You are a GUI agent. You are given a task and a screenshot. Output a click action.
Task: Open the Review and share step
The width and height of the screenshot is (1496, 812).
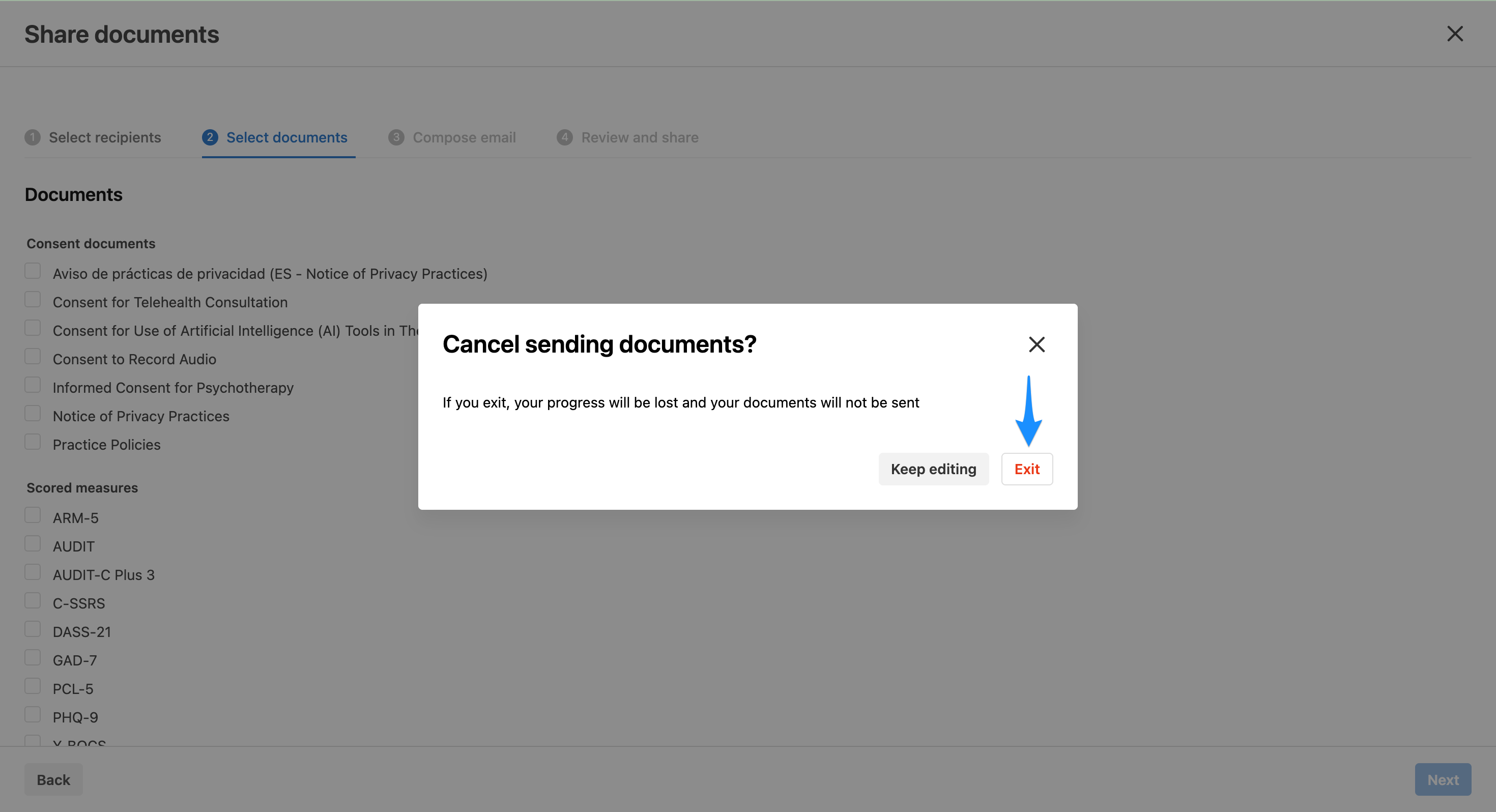(628, 138)
